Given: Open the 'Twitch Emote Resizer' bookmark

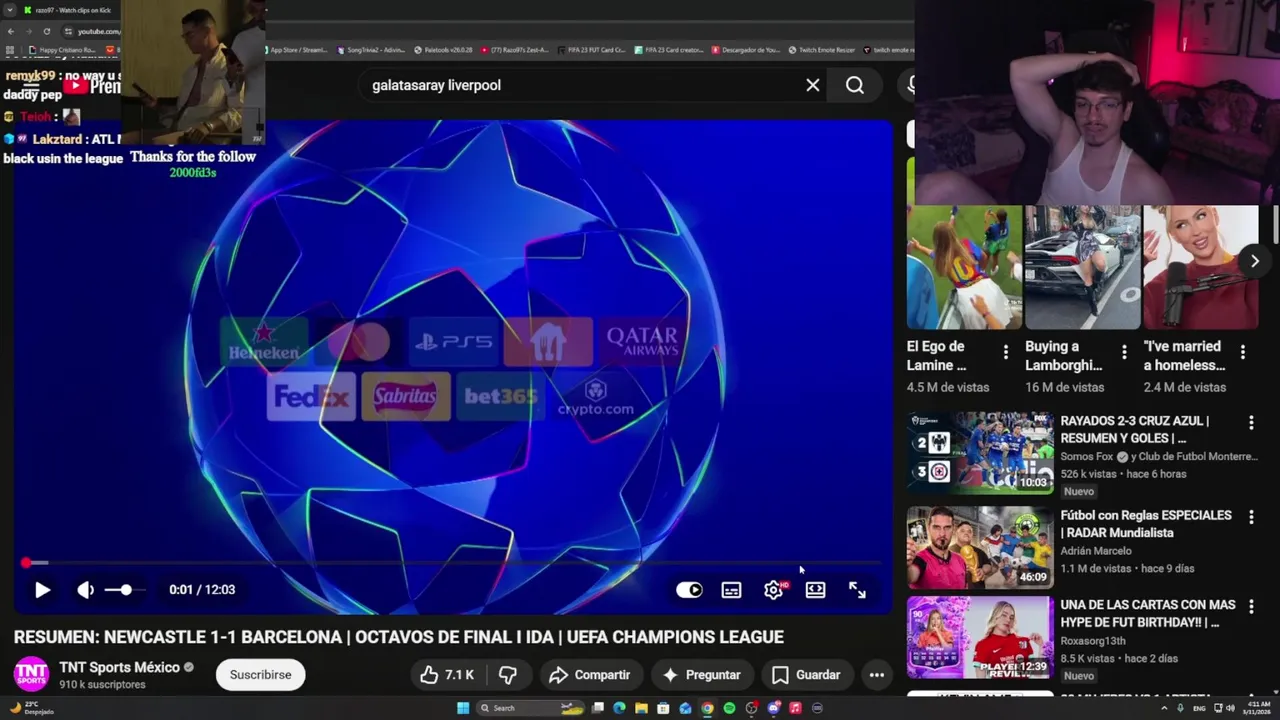Looking at the screenshot, I should point(822,50).
